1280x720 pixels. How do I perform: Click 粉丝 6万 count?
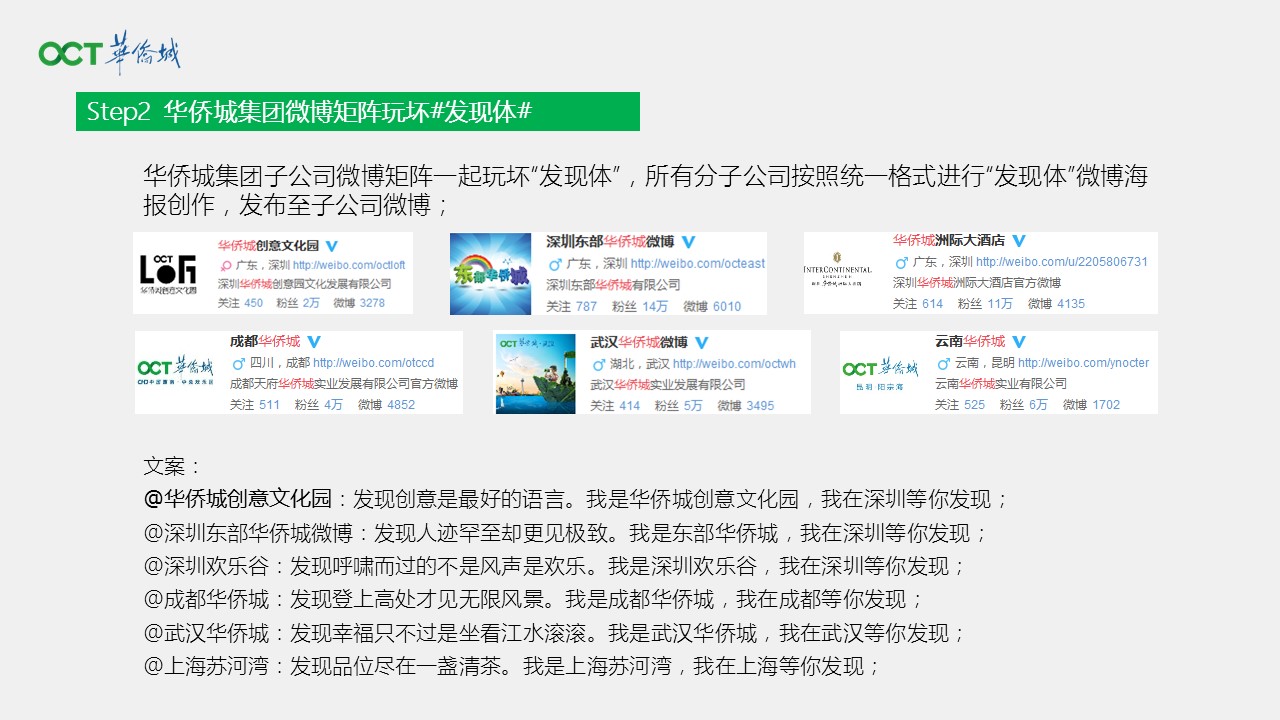(1024, 405)
